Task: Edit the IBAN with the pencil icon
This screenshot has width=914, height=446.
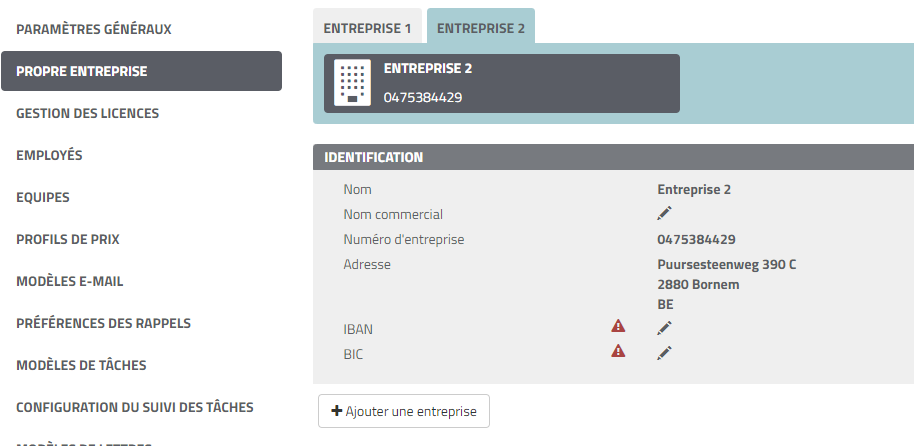Action: pyautogui.click(x=664, y=328)
